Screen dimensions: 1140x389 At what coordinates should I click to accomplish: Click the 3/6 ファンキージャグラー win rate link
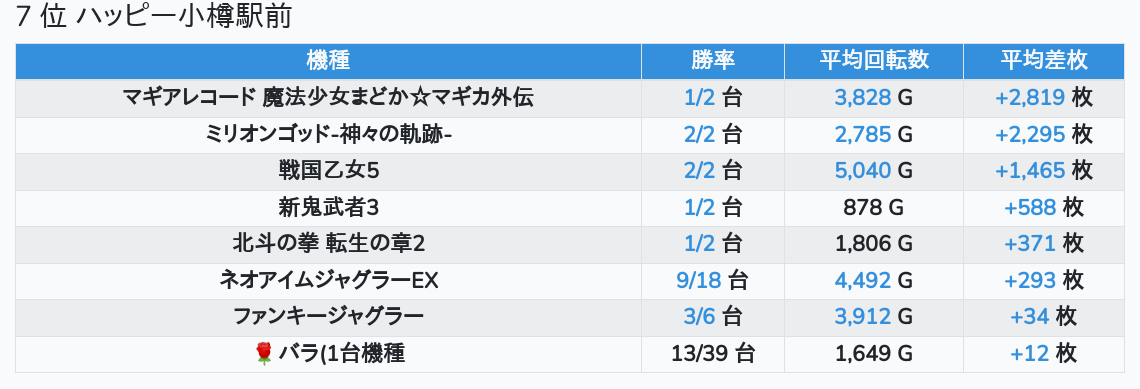tap(700, 317)
